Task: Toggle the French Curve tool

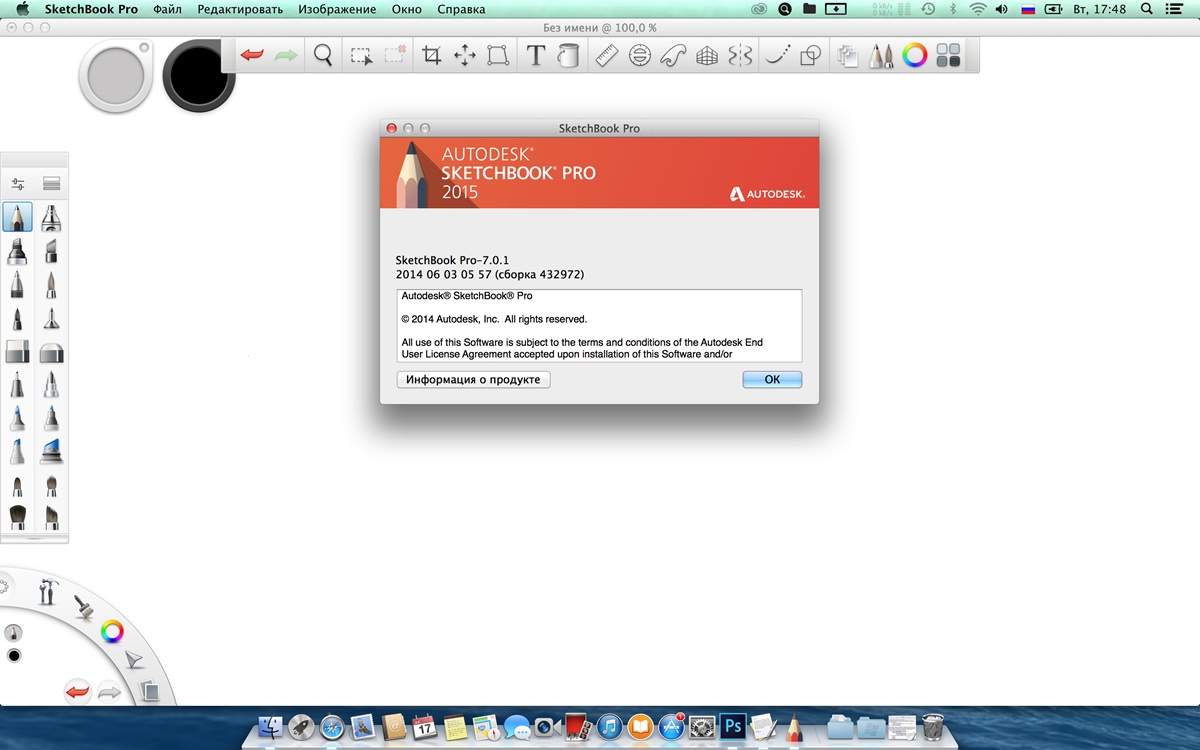Action: [674, 56]
